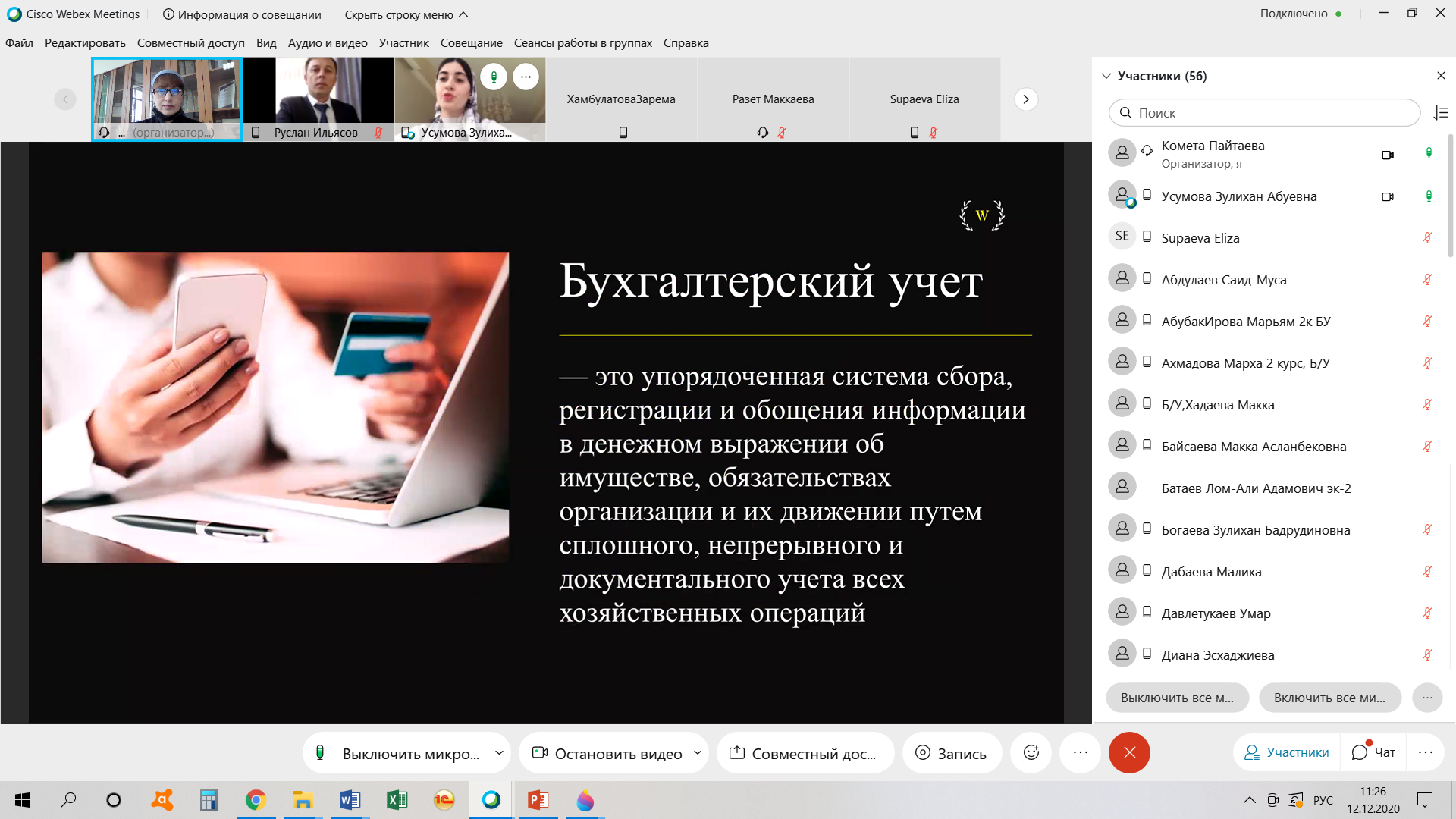1456x819 pixels.
Task: Click Включить все микрофоны button
Action: pos(1330,698)
